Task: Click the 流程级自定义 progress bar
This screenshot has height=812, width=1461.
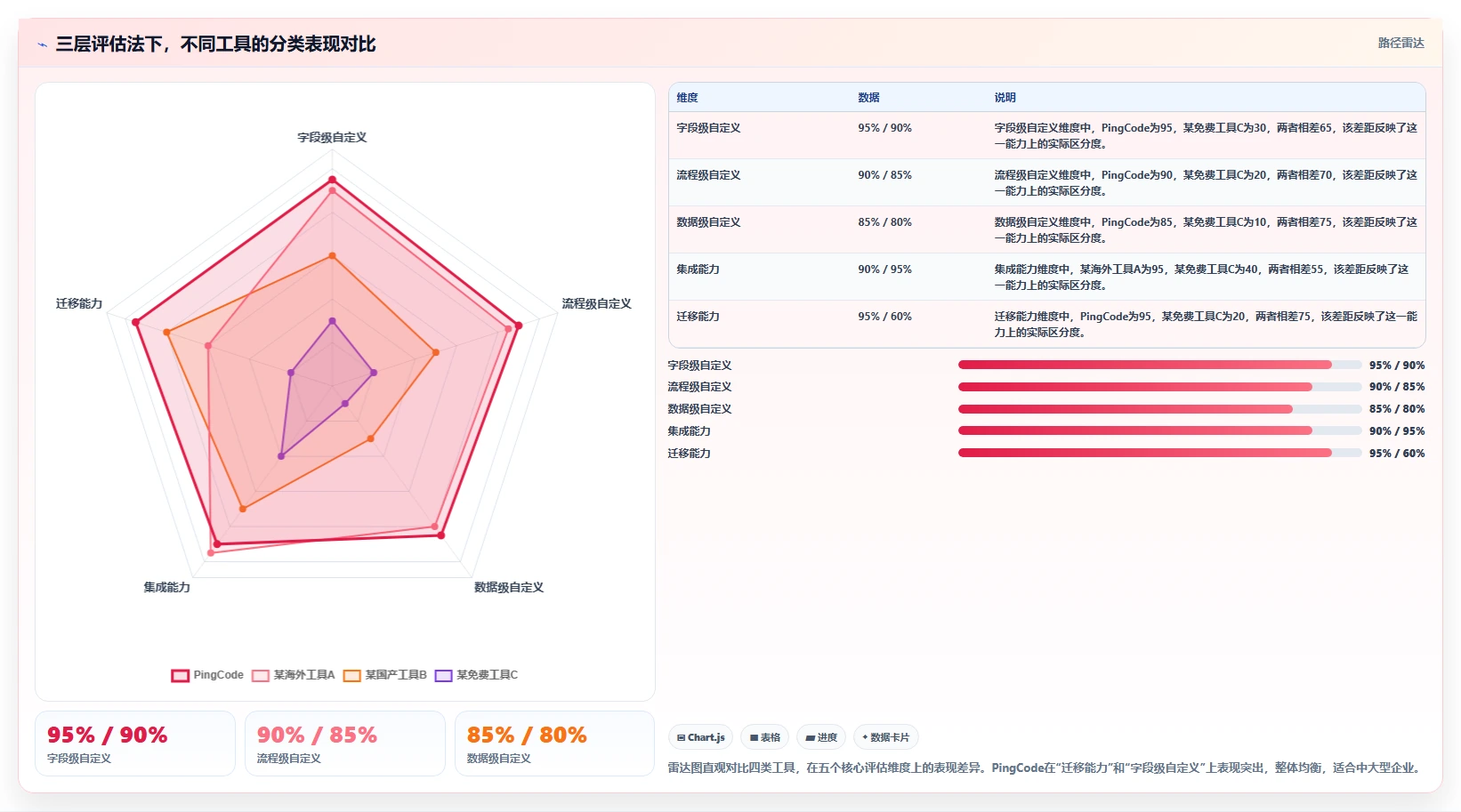Action: (x=1159, y=387)
